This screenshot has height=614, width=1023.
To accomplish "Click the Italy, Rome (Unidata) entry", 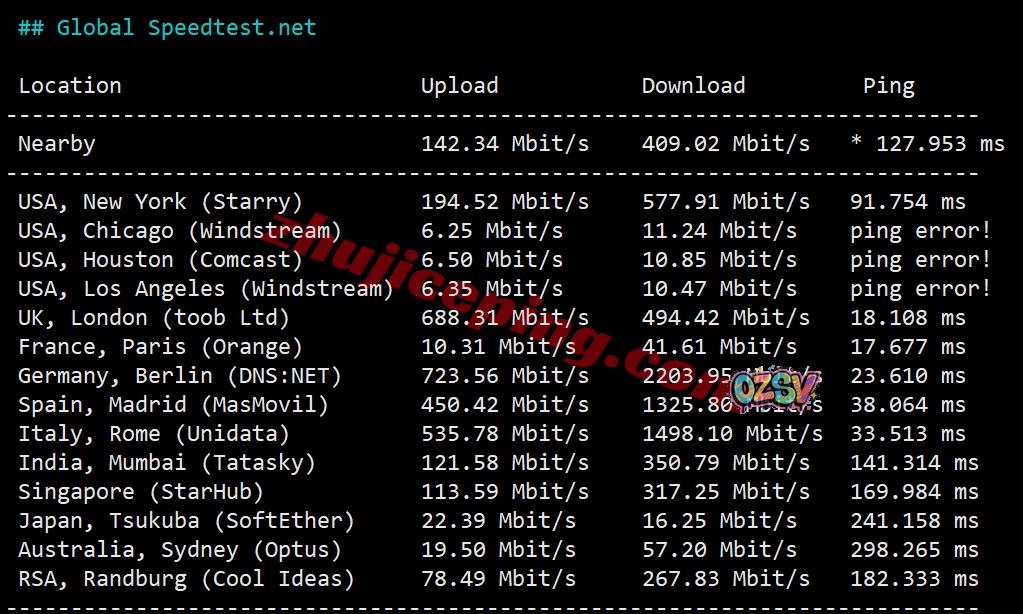I will tap(154, 434).
